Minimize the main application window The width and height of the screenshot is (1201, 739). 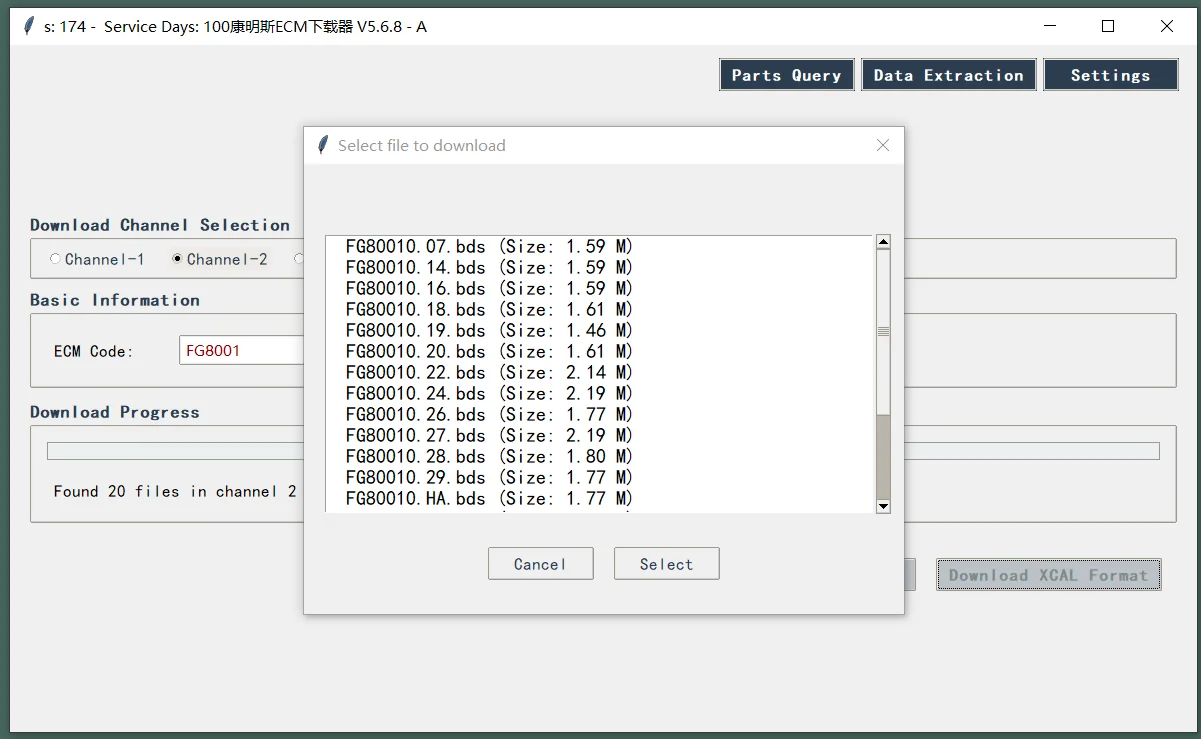coord(1050,26)
